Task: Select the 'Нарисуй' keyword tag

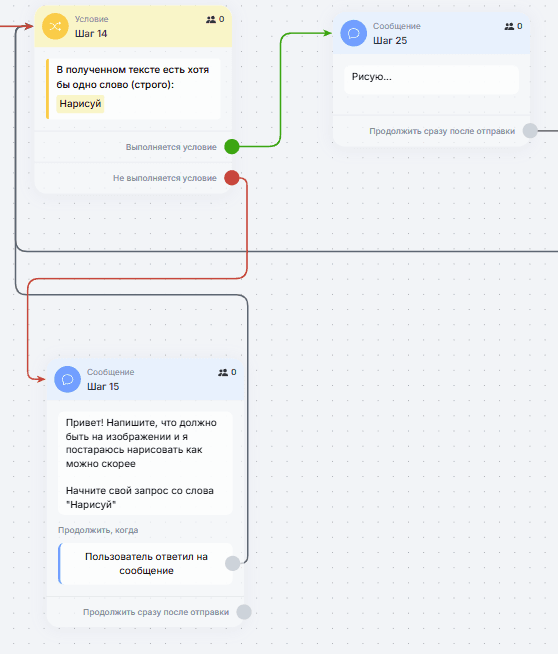Action: tap(80, 103)
